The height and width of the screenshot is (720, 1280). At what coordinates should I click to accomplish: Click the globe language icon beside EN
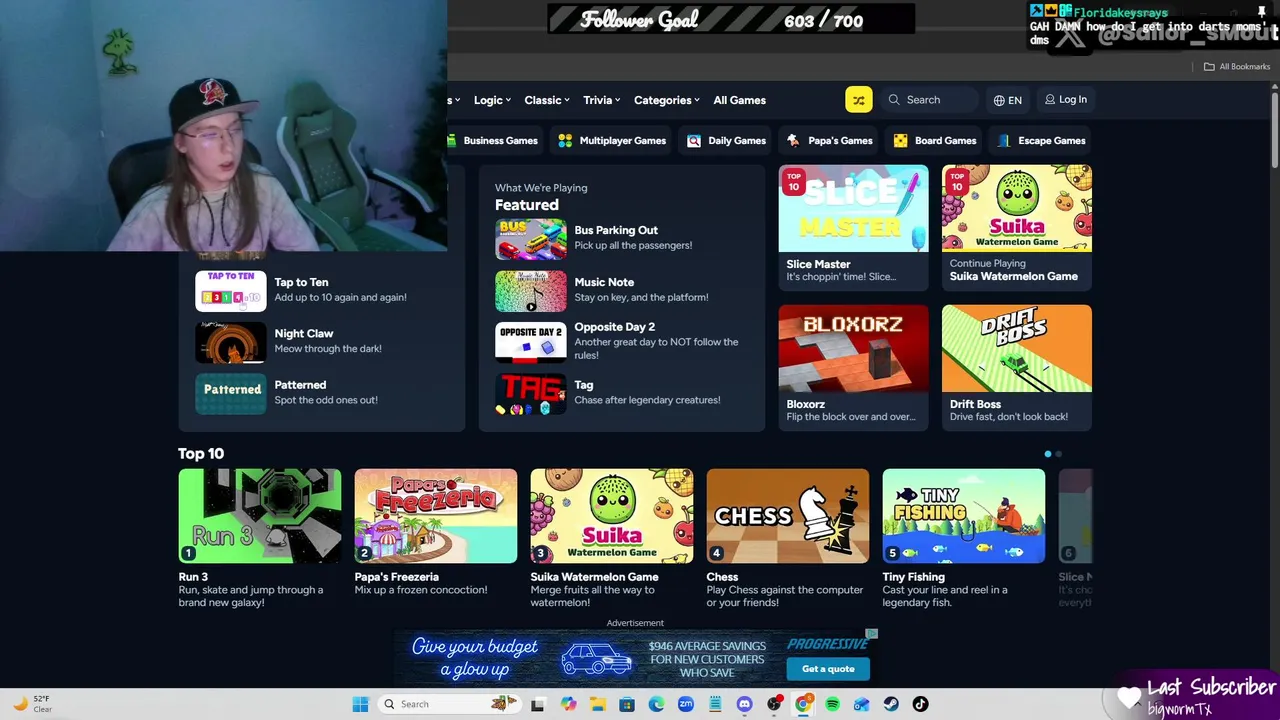coord(999,100)
